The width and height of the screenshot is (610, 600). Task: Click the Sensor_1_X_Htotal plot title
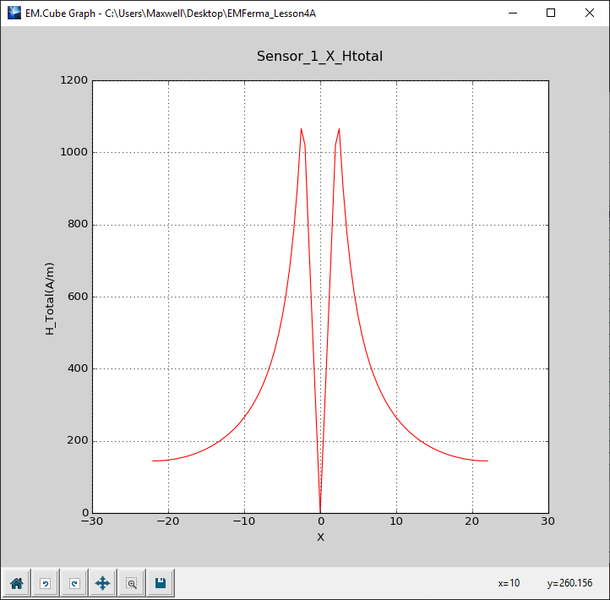tap(320, 57)
